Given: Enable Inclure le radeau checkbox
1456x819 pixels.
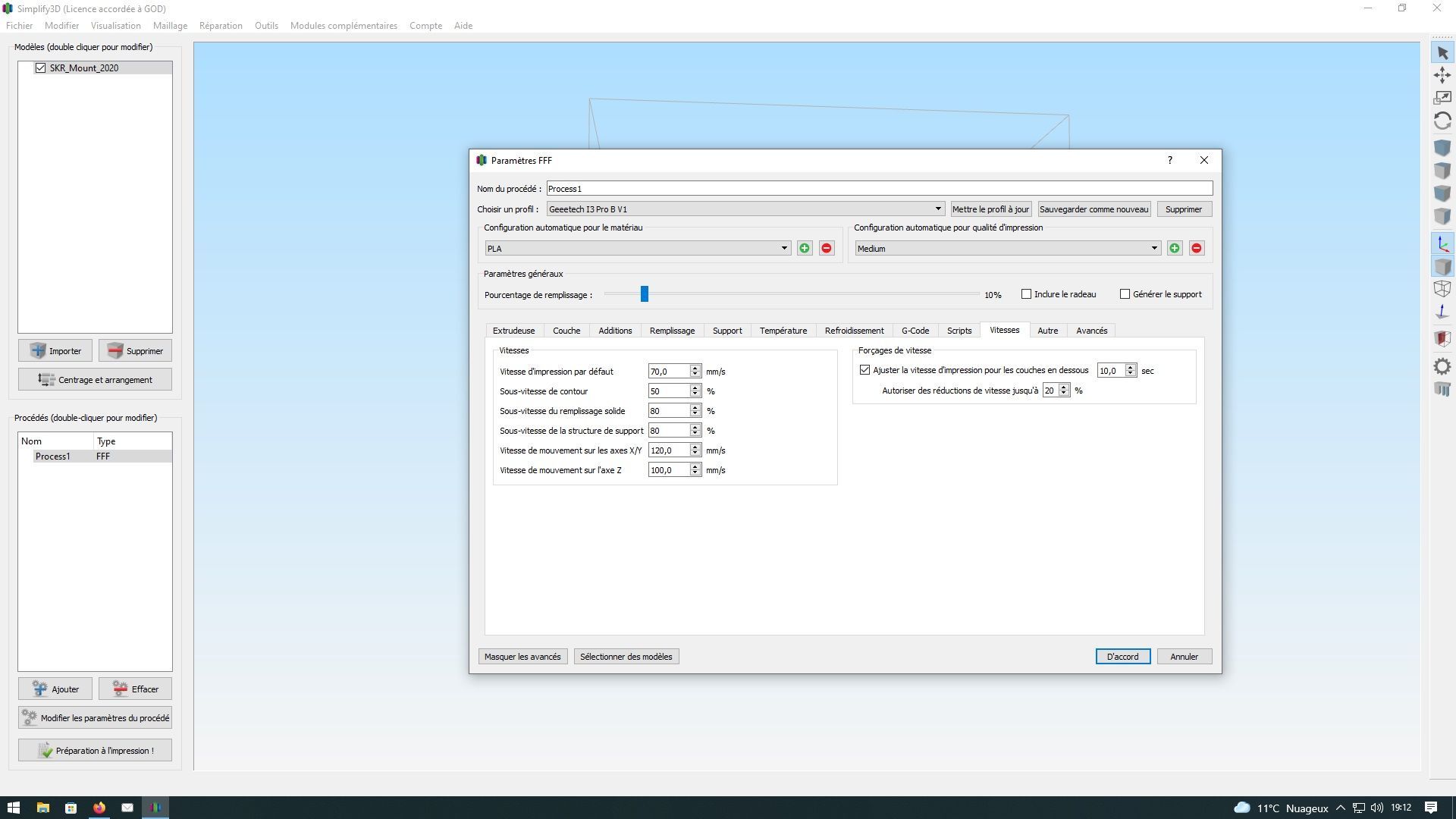Looking at the screenshot, I should [1026, 294].
